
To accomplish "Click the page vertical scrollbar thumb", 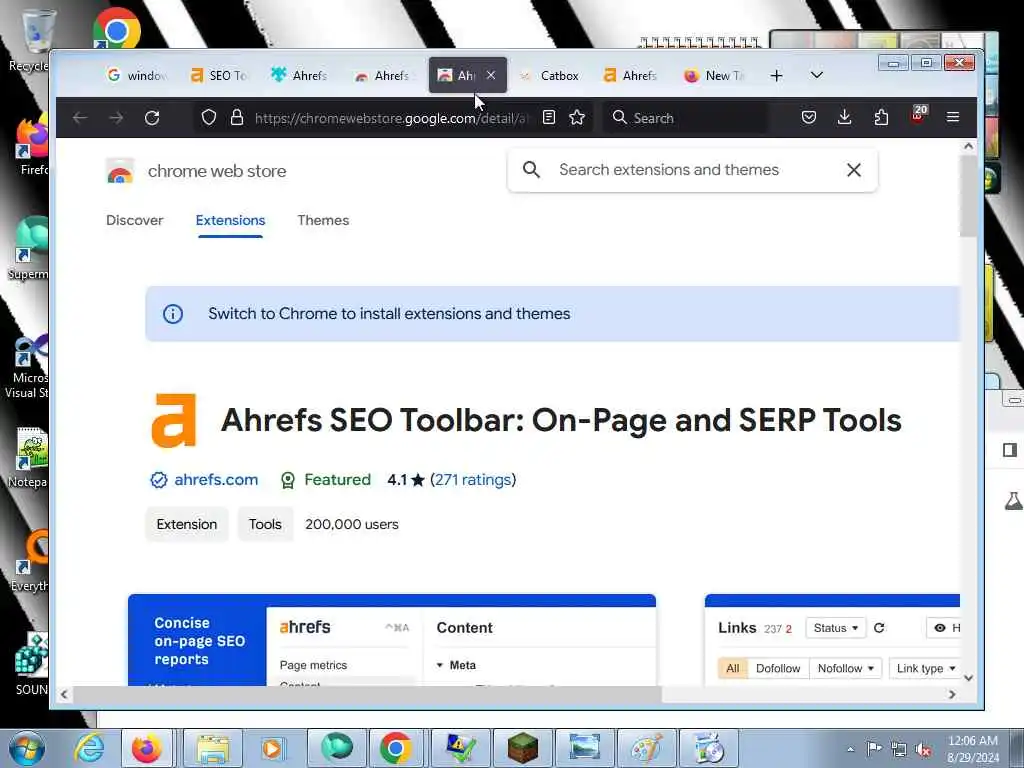I will [x=968, y=197].
